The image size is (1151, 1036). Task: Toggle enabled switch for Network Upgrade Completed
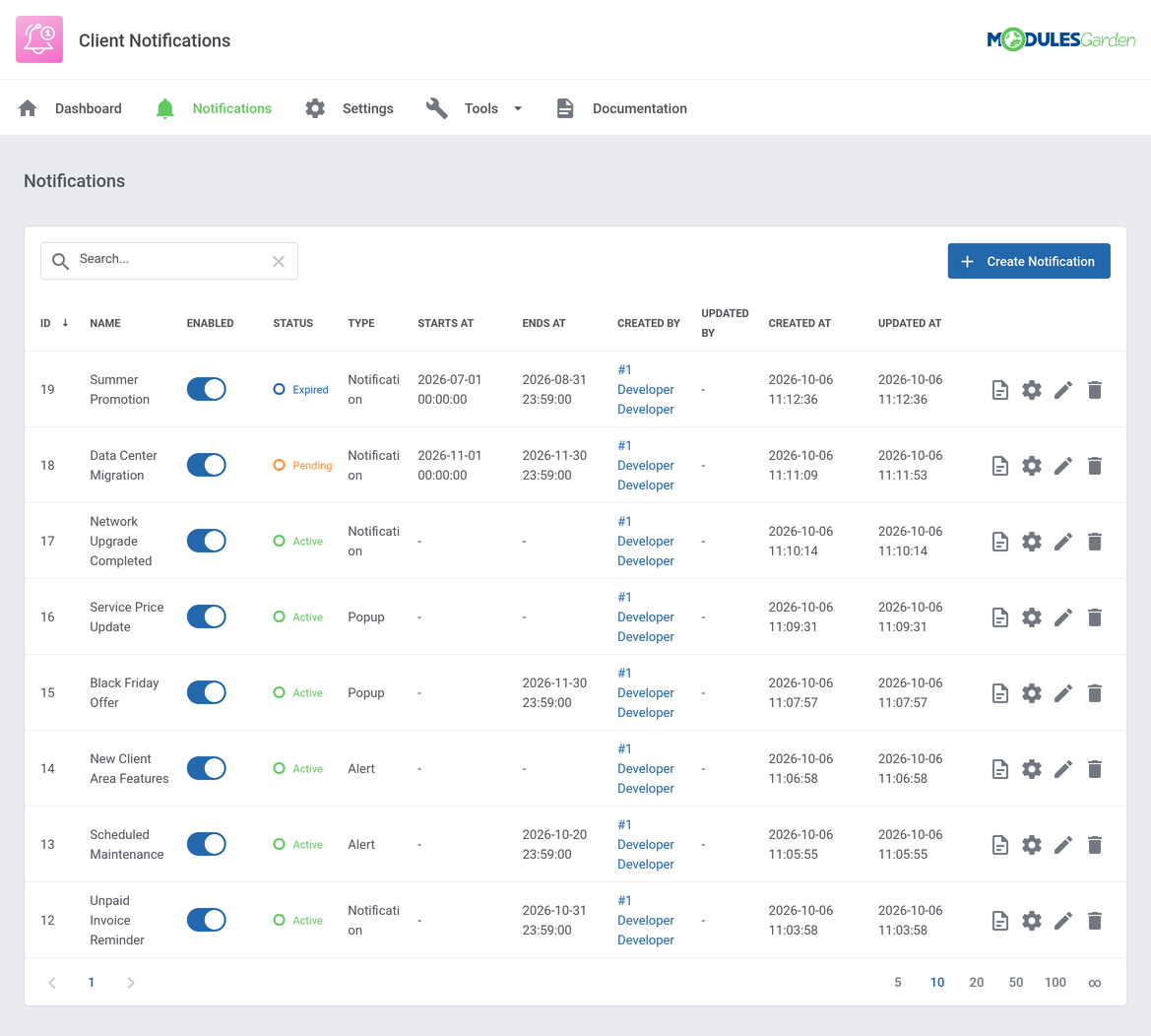tap(206, 541)
